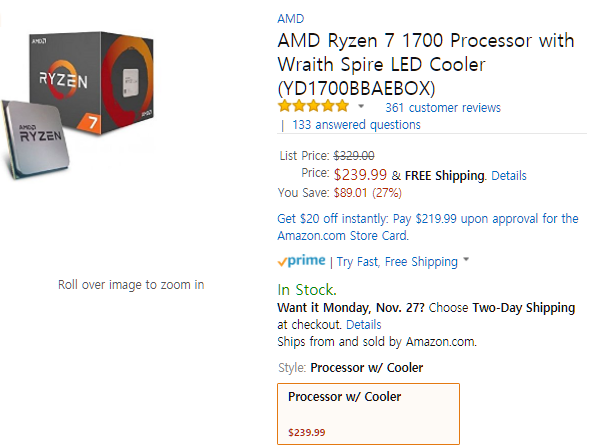Click the AMD Ryzen 7 1700 product title

pyautogui.click(x=426, y=62)
